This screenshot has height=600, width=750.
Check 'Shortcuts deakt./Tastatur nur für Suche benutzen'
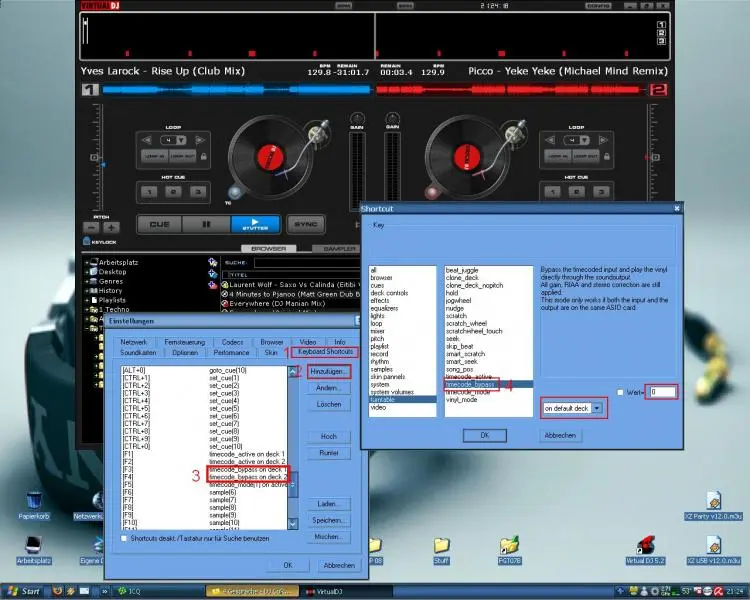pyautogui.click(x=123, y=539)
